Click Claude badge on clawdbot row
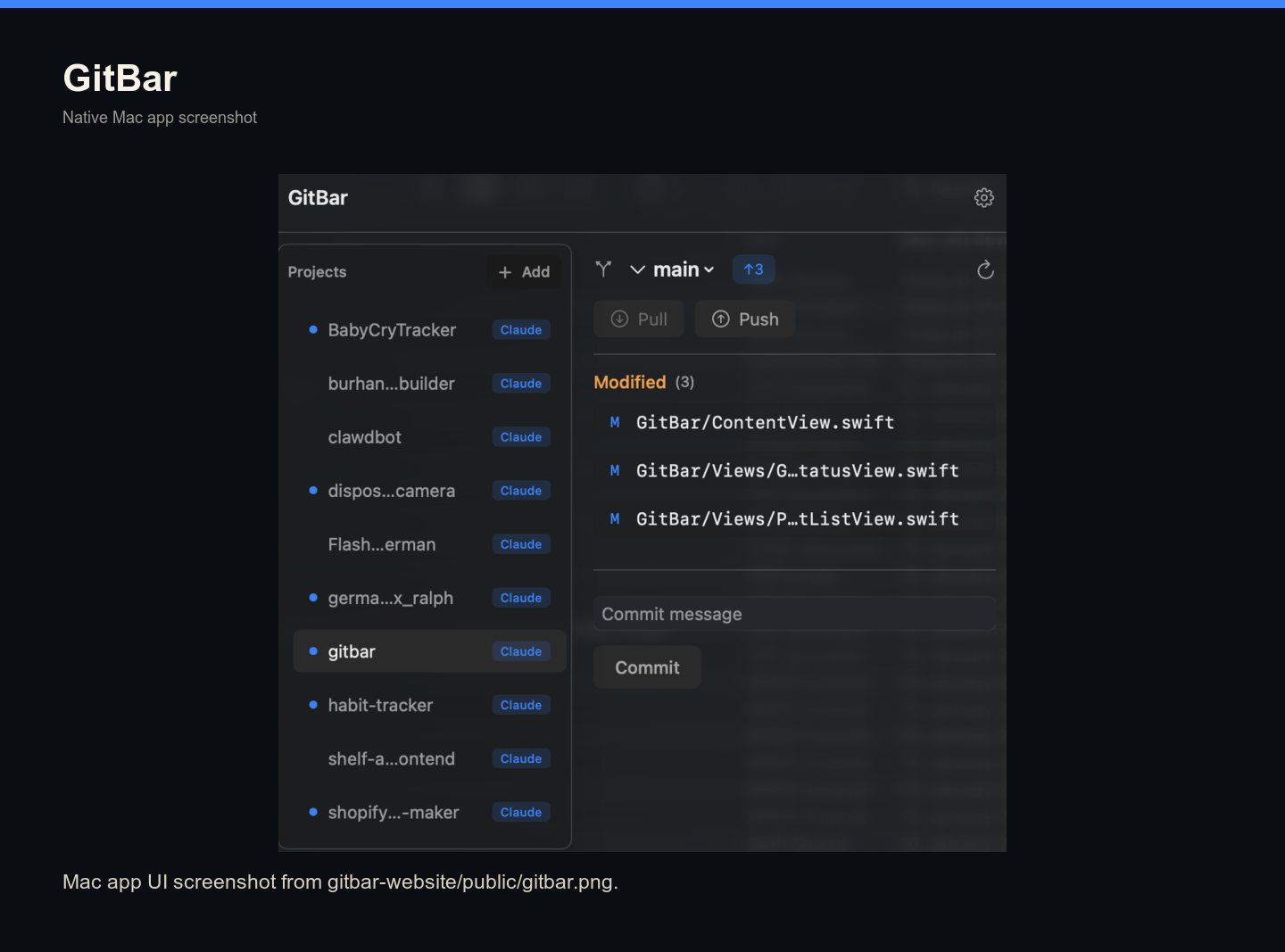Viewport: 1285px width, 952px height. (521, 437)
